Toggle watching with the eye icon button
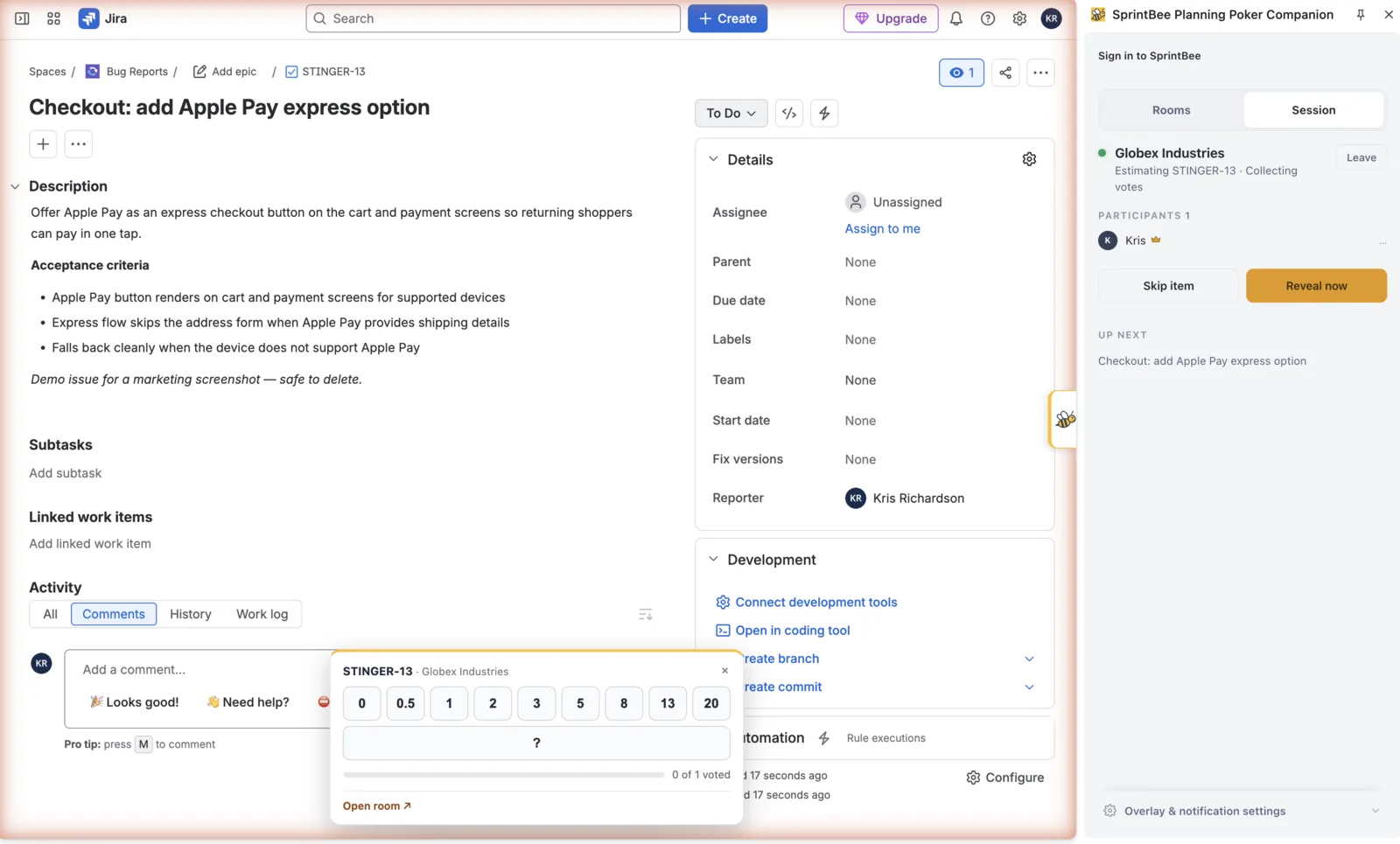The height and width of the screenshot is (844, 1400). coord(962,73)
